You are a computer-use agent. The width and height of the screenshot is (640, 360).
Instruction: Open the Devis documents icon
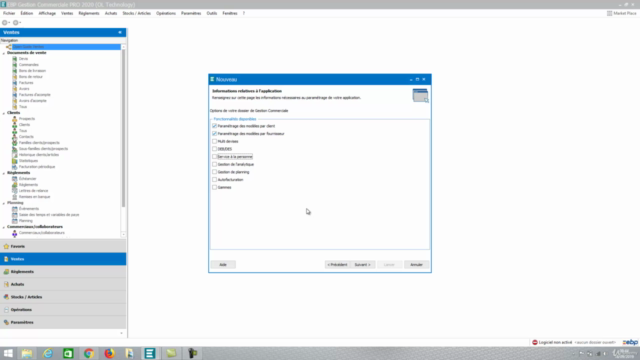tap(15, 59)
